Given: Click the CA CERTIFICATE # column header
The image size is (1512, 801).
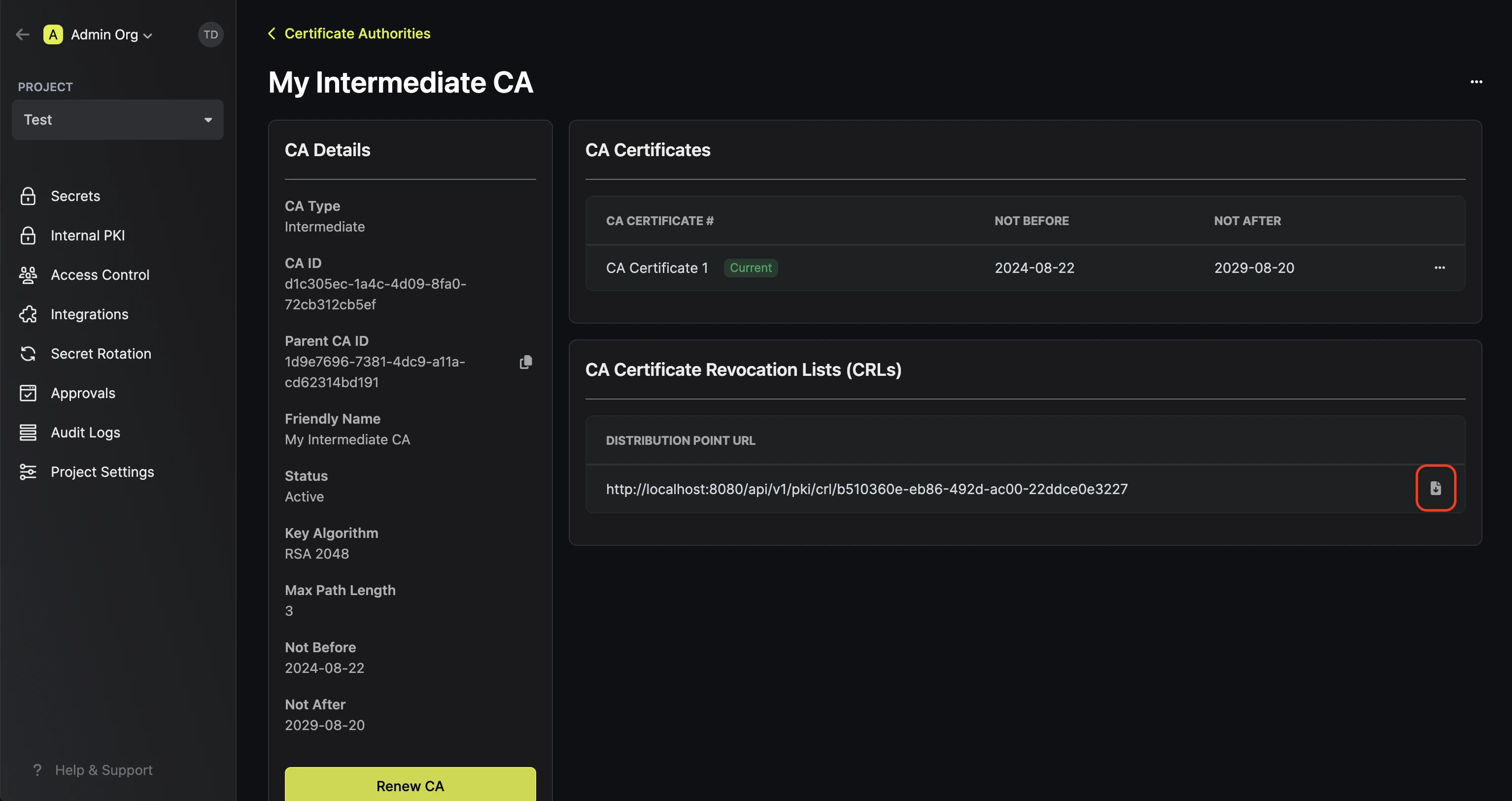Looking at the screenshot, I should (x=660, y=221).
